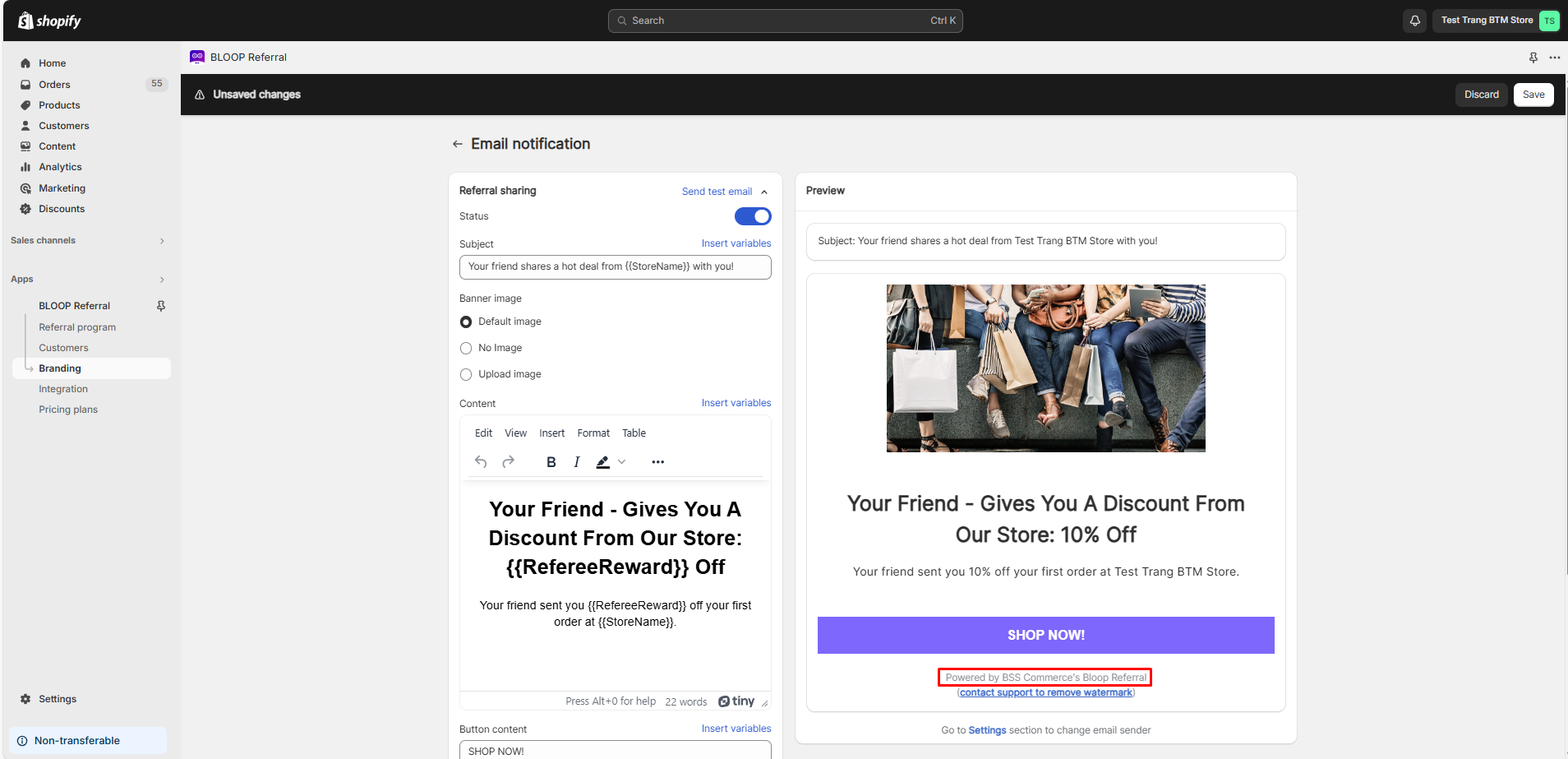Open the Format menu in editor
The image size is (1568, 759).
point(593,433)
